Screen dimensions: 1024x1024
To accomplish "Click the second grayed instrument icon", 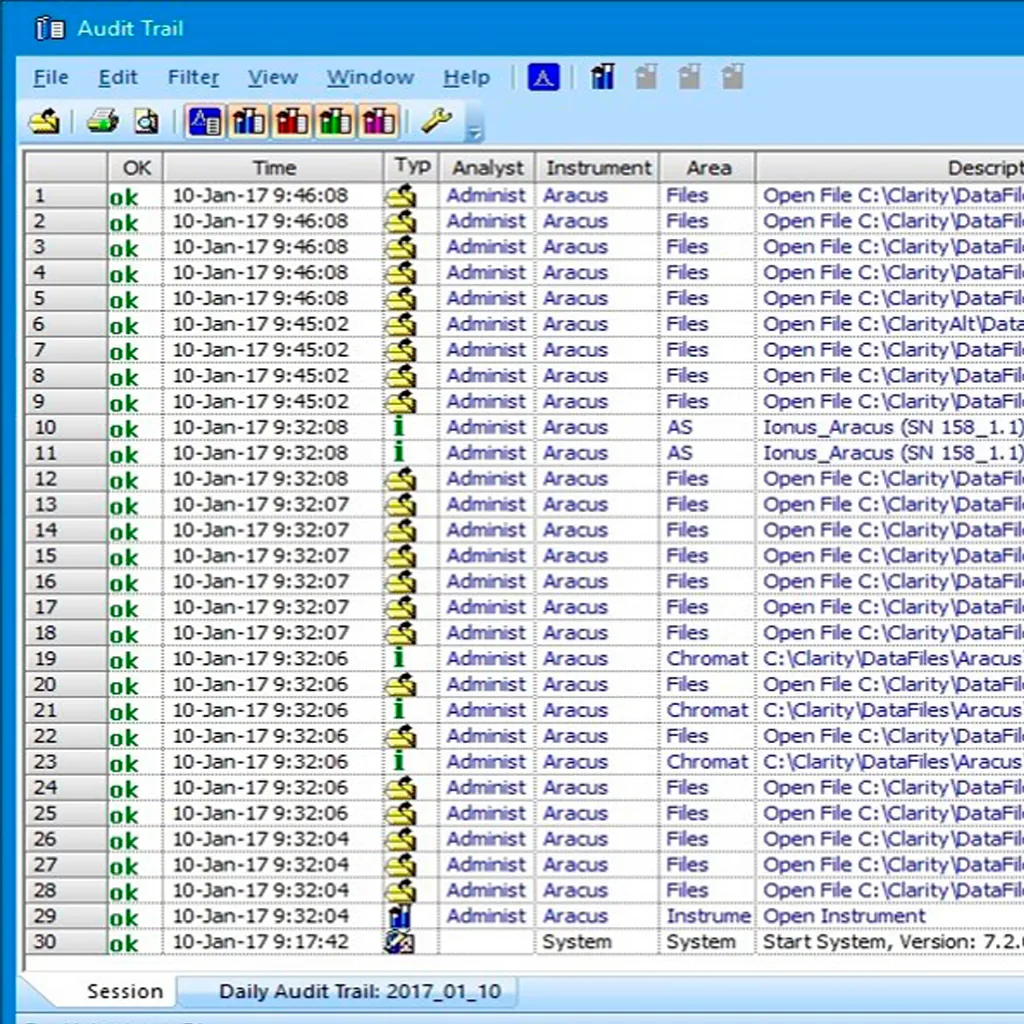I will pyautogui.click(x=689, y=77).
